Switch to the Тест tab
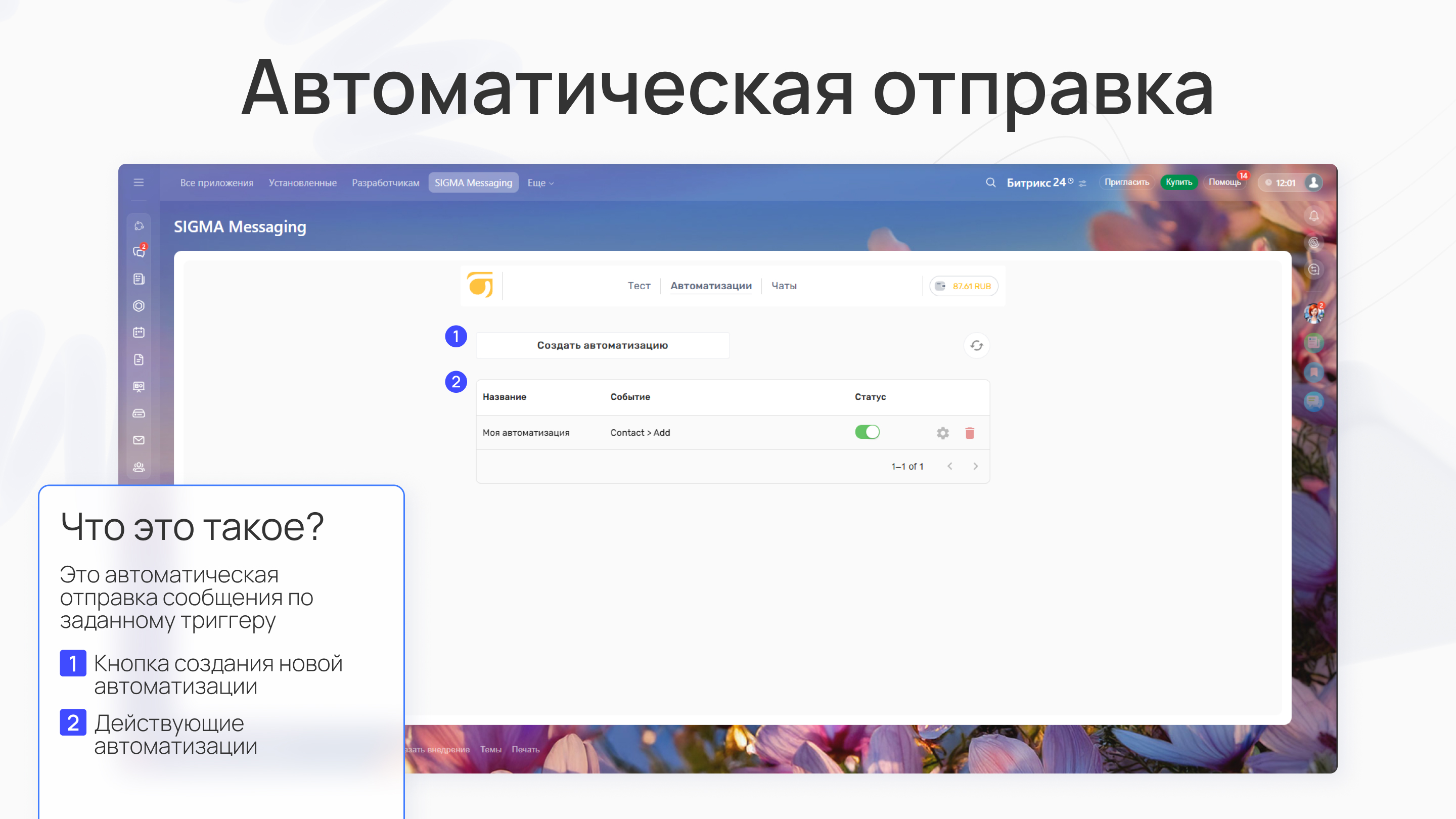 point(639,286)
